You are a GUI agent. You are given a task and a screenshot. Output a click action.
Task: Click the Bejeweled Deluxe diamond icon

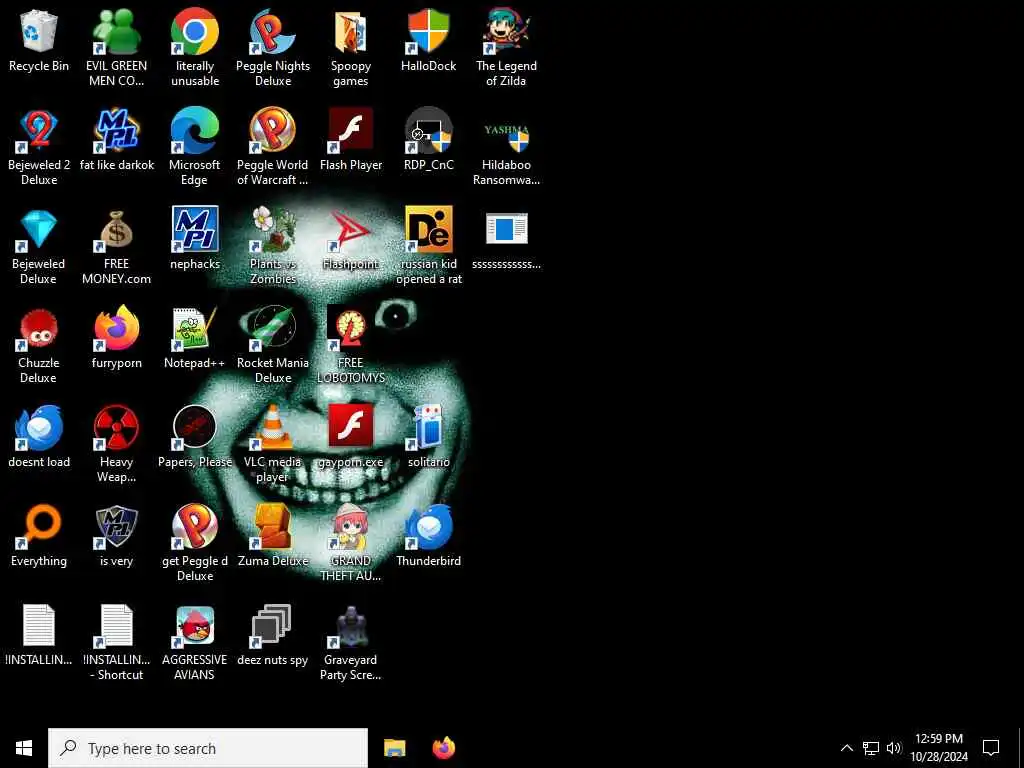tap(39, 230)
